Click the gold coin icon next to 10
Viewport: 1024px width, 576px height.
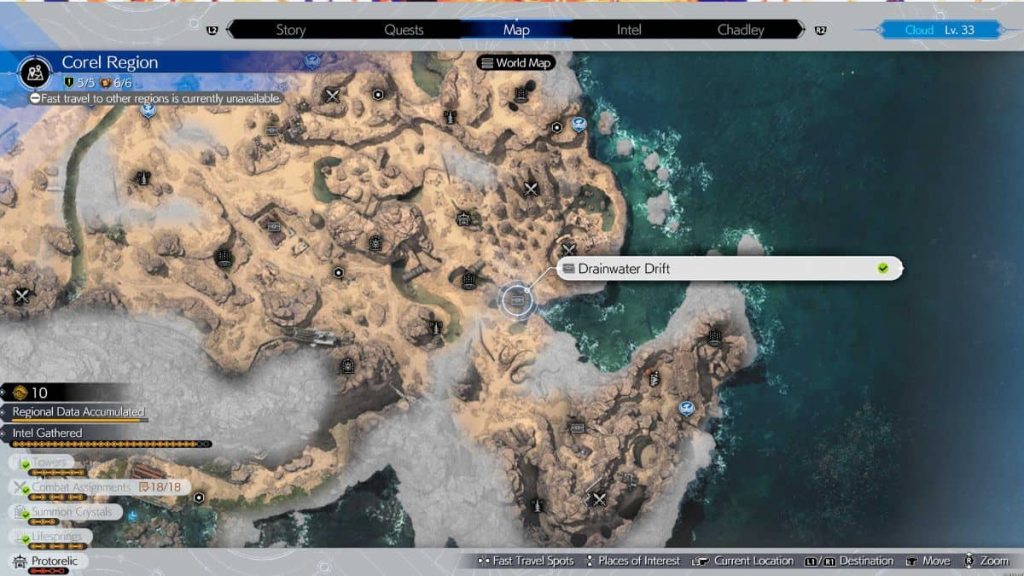20,392
